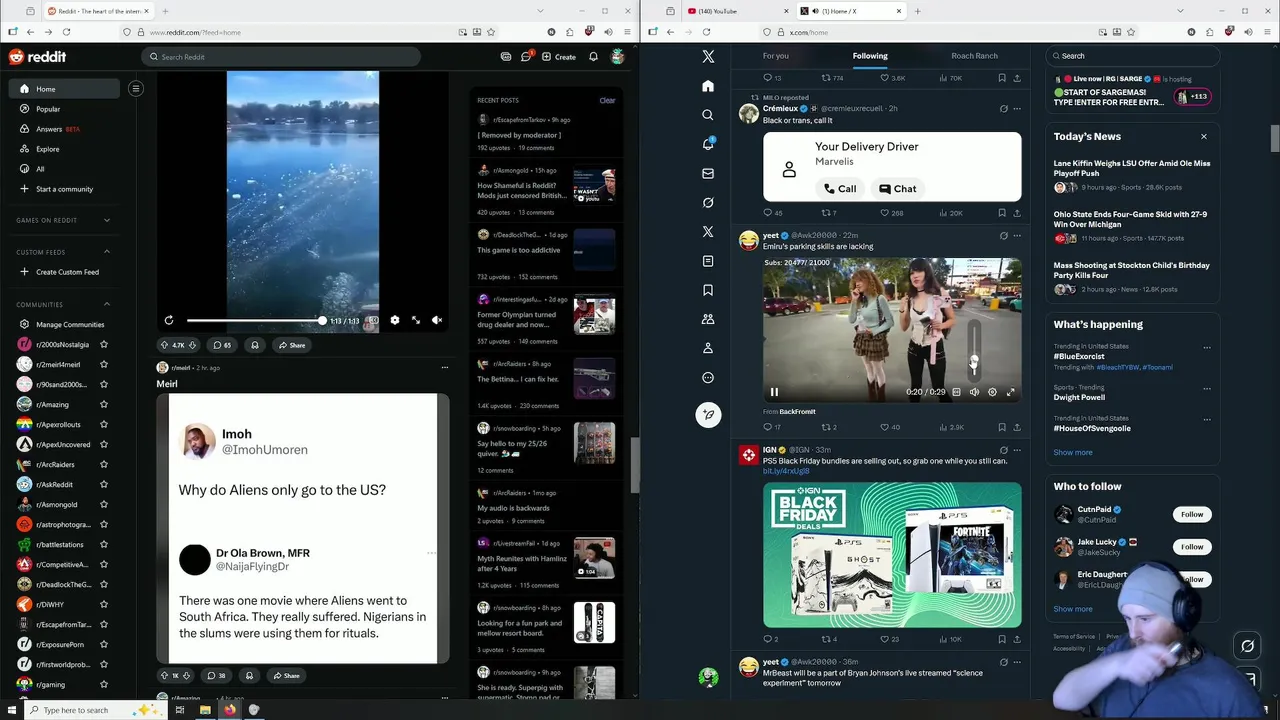Open Reddit notifications bell in header
The width and height of the screenshot is (1280, 720).
(593, 57)
